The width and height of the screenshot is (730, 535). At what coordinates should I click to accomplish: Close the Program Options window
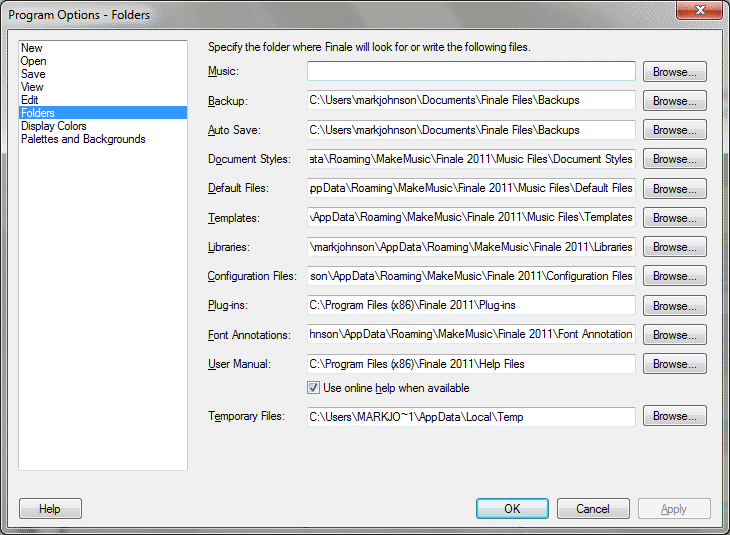[x=700, y=10]
